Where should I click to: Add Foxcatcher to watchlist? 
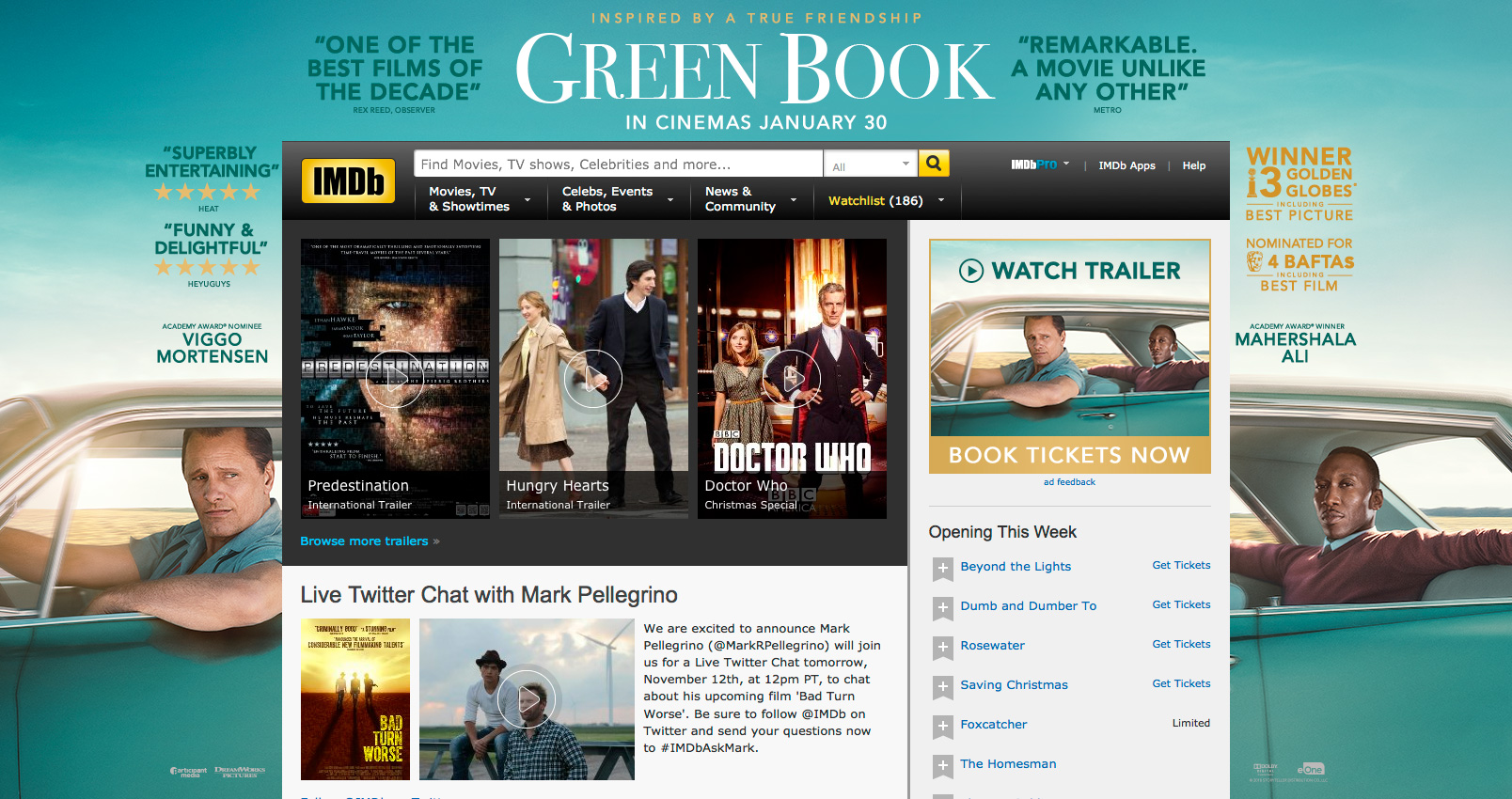(943, 726)
